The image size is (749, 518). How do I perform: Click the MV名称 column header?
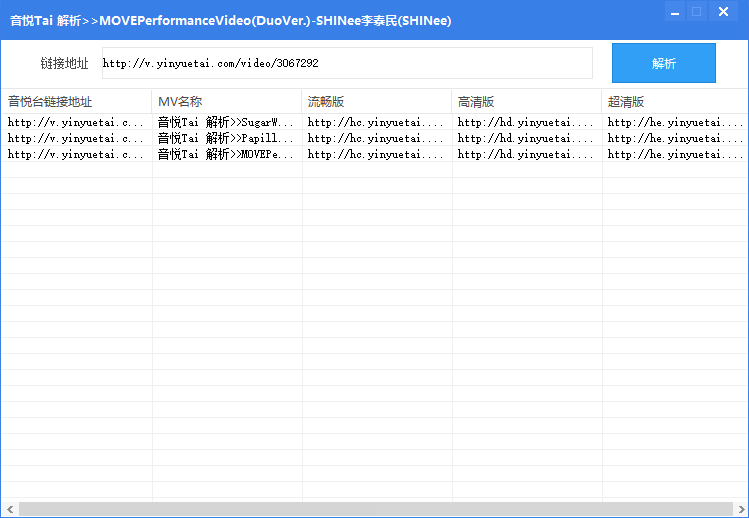[x=226, y=102]
